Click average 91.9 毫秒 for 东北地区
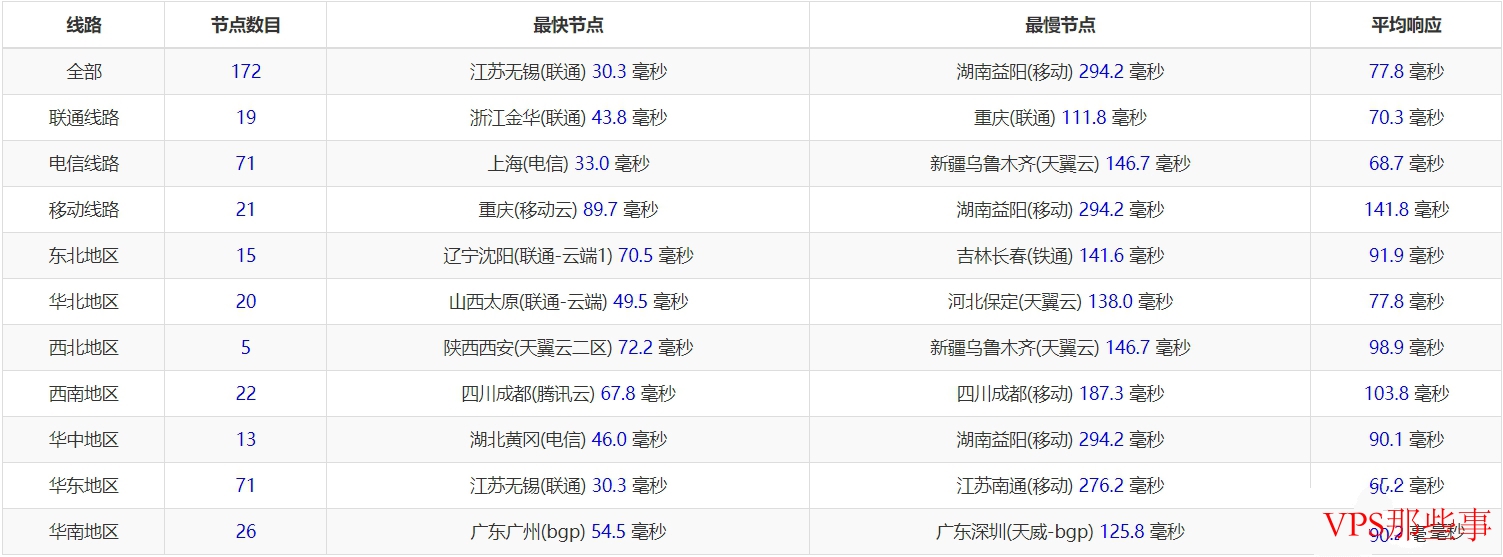 [x=1406, y=256]
